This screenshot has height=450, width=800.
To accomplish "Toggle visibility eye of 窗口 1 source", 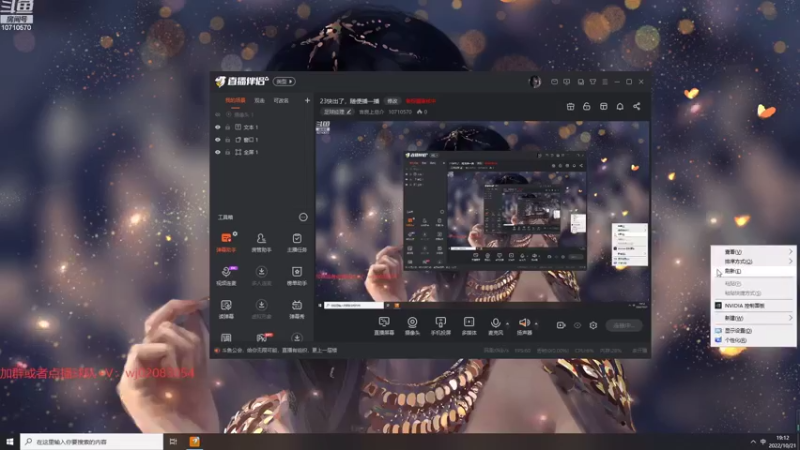I will click(218, 140).
